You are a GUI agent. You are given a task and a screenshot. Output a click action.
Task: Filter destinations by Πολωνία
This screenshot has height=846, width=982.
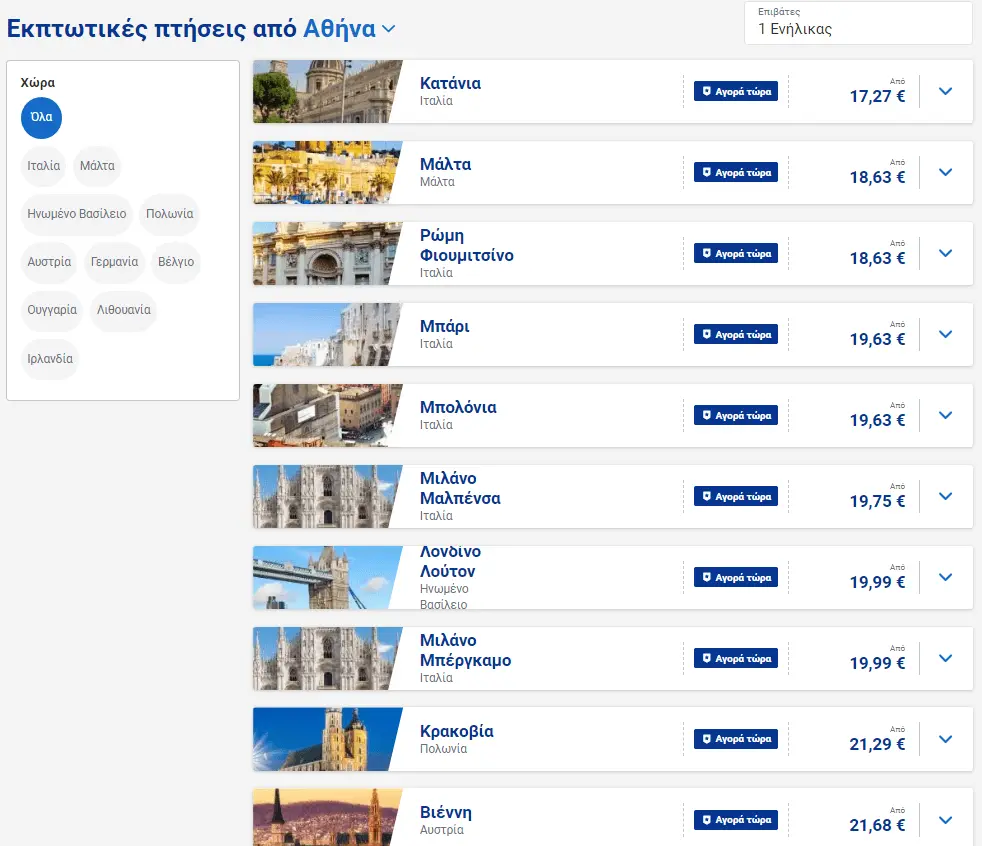(170, 214)
